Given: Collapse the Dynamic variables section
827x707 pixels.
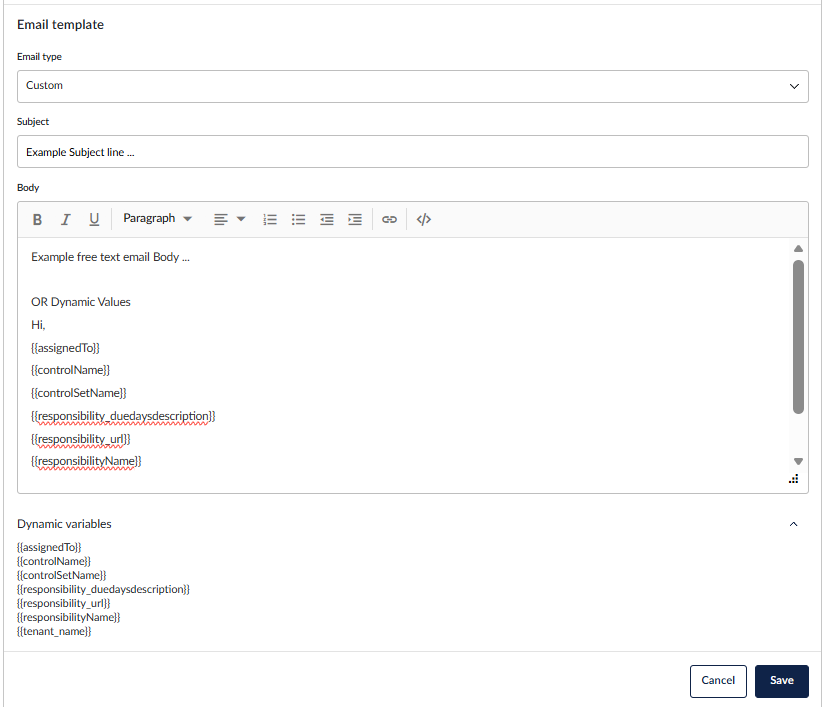Looking at the screenshot, I should [794, 524].
